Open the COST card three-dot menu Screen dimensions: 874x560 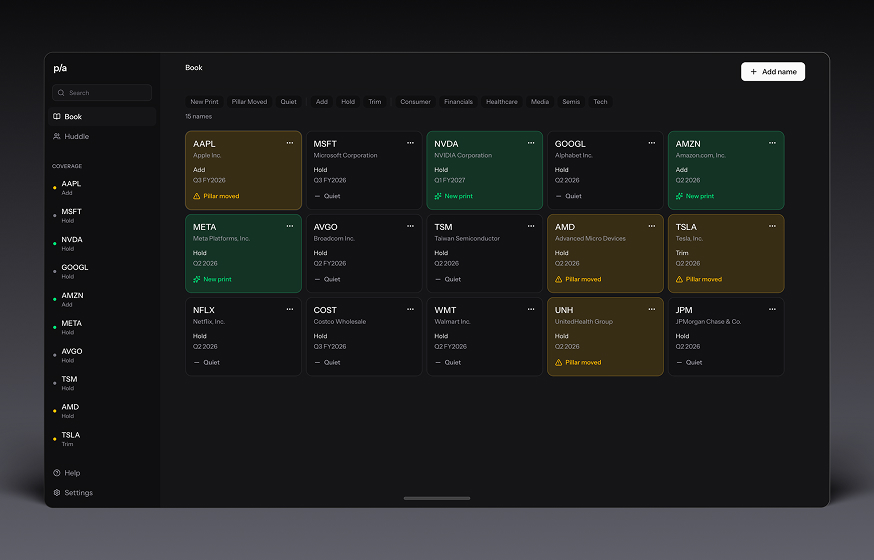click(x=410, y=309)
